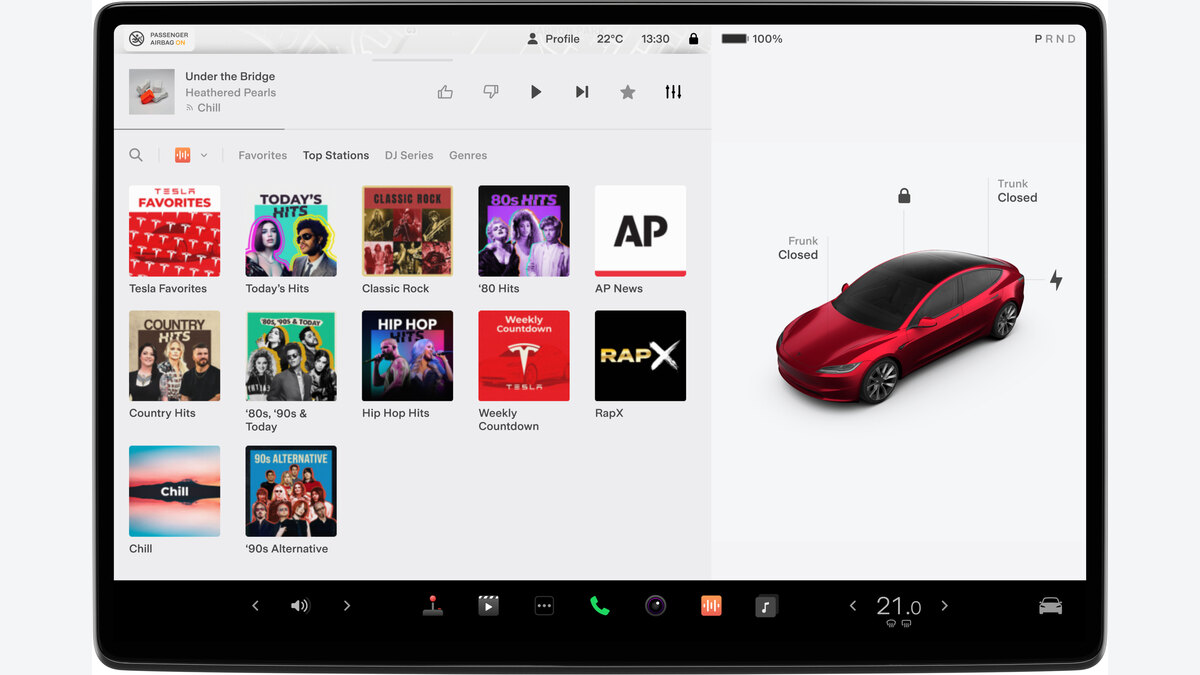Toggle the star favorite for current song

[628, 92]
